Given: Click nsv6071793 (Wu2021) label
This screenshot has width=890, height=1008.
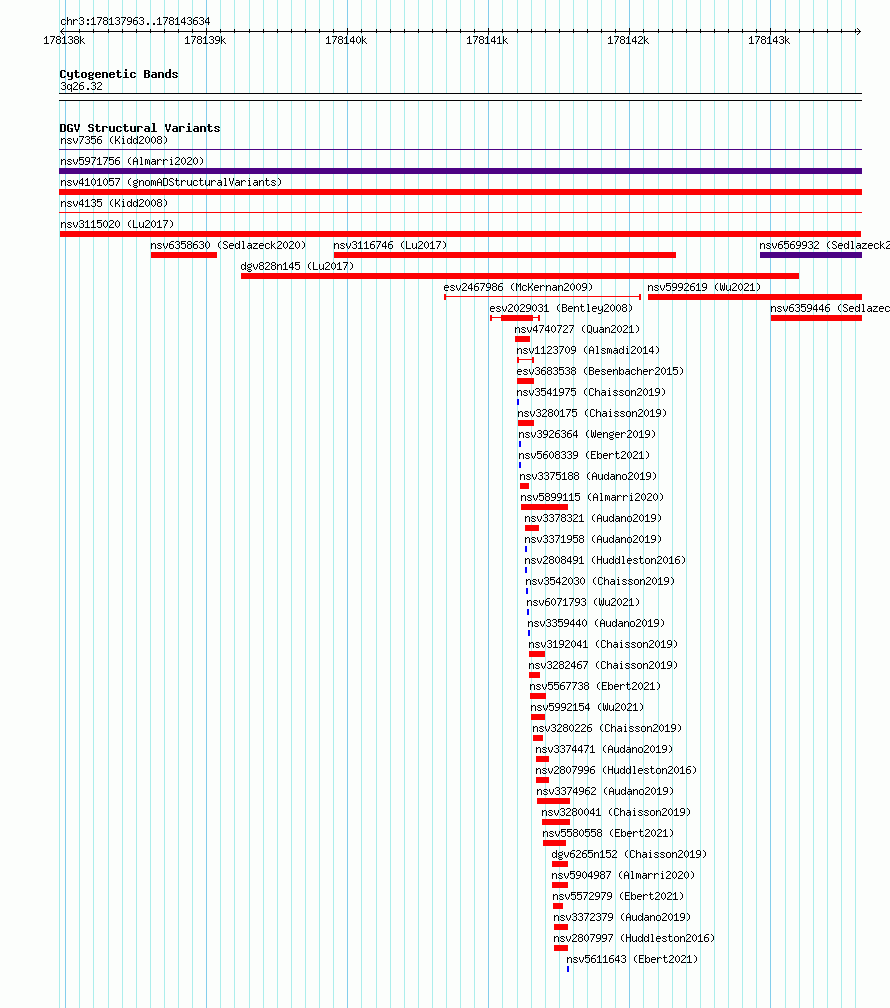Looking at the screenshot, I should 583,602.
